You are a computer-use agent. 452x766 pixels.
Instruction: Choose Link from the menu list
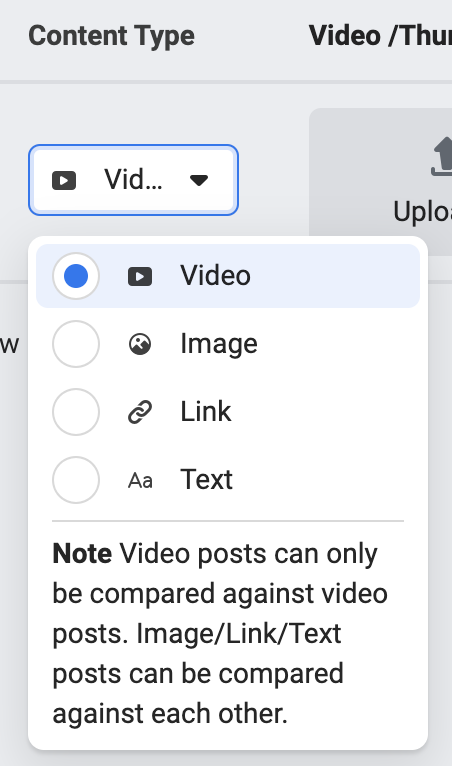(228, 412)
